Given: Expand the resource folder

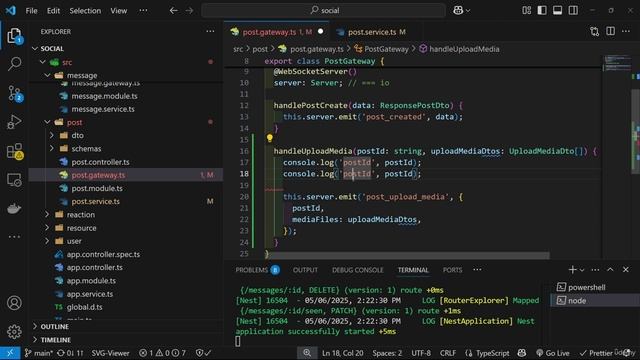Looking at the screenshot, I should pyautogui.click(x=47, y=228).
